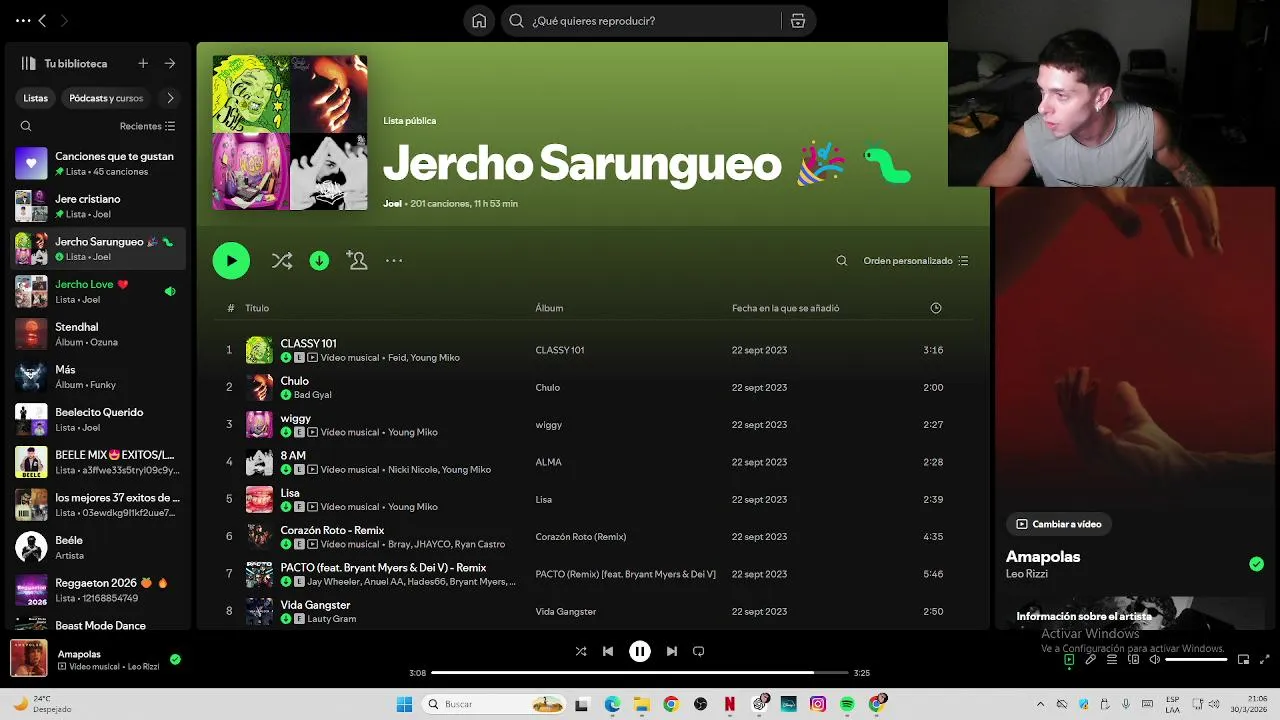Image resolution: width=1280 pixels, height=720 pixels.
Task: Show lyrics with the microphone icon
Action: [x=1091, y=660]
